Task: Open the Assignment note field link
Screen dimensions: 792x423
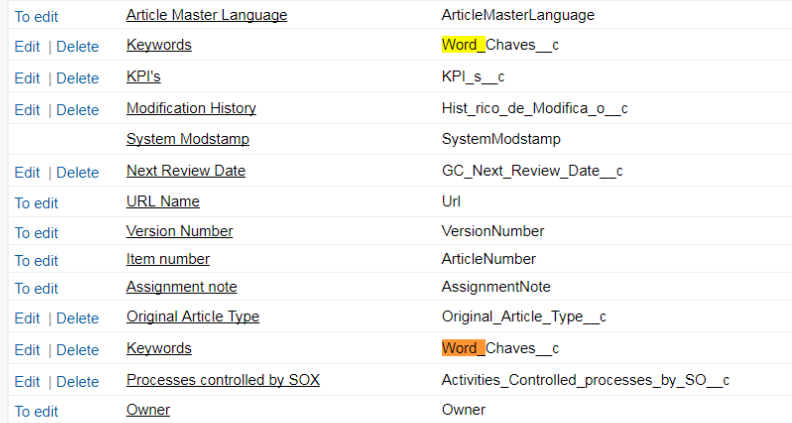Action: pyautogui.click(x=181, y=287)
